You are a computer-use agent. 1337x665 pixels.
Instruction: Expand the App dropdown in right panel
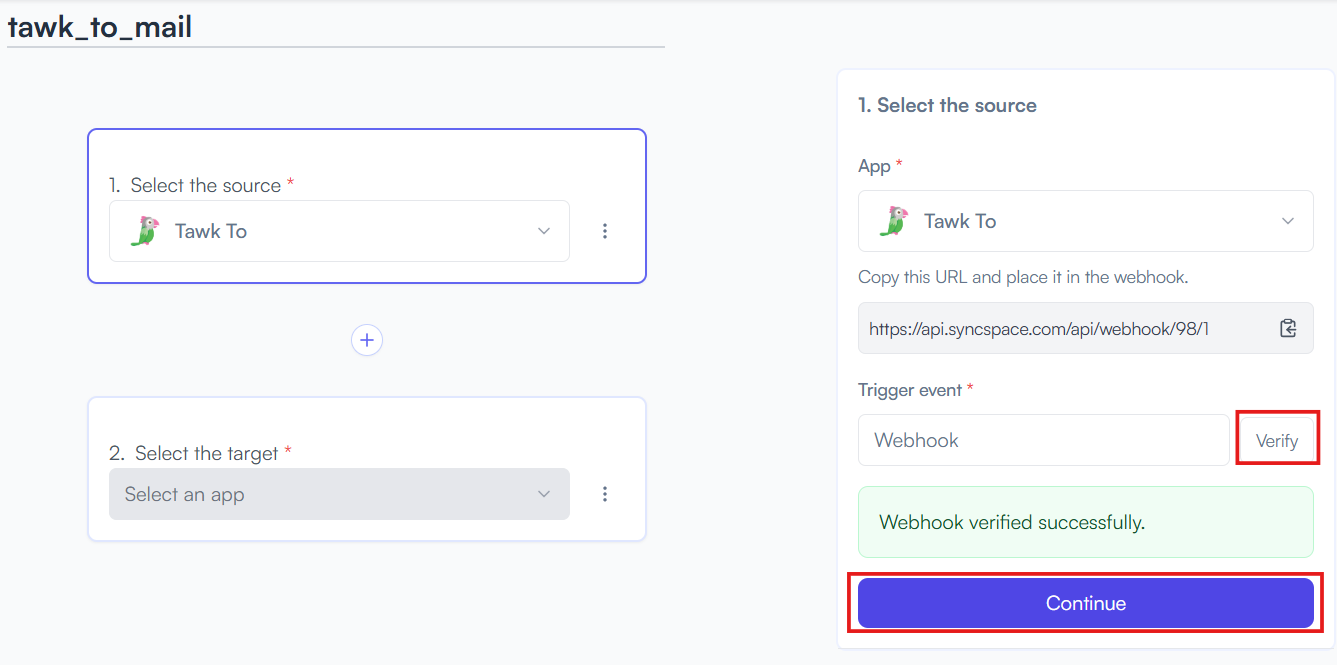(1086, 221)
